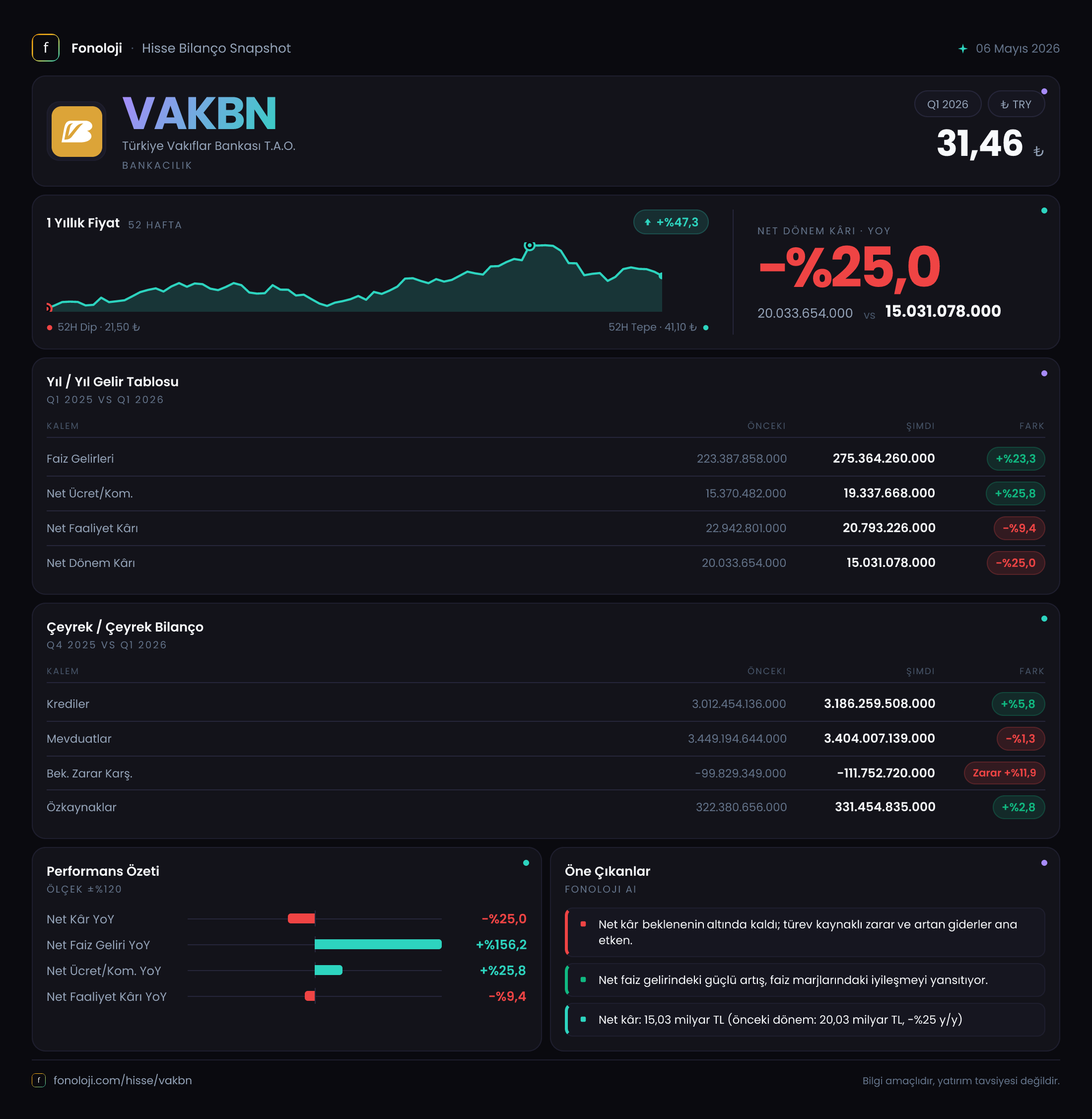Click the up-arrow icon in +%47,3 badge

[648, 222]
